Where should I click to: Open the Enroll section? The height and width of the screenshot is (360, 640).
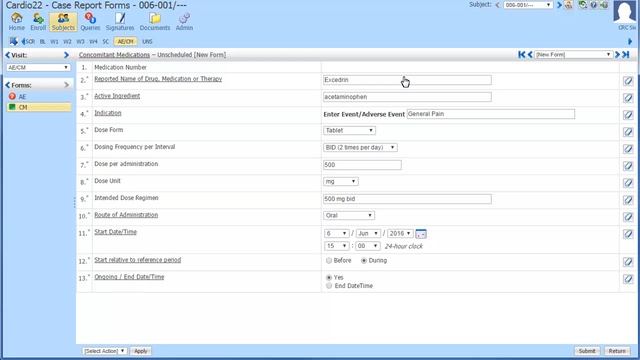(x=38, y=22)
